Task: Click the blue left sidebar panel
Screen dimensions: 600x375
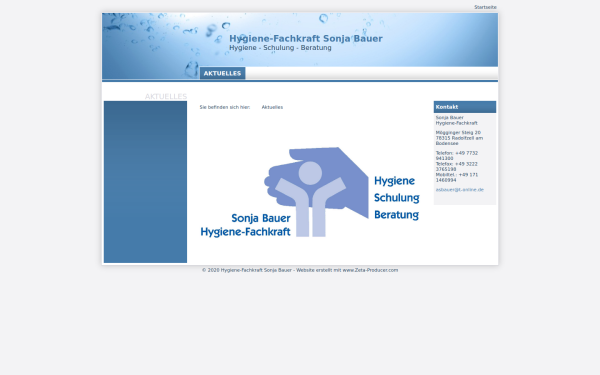Action: 145,182
